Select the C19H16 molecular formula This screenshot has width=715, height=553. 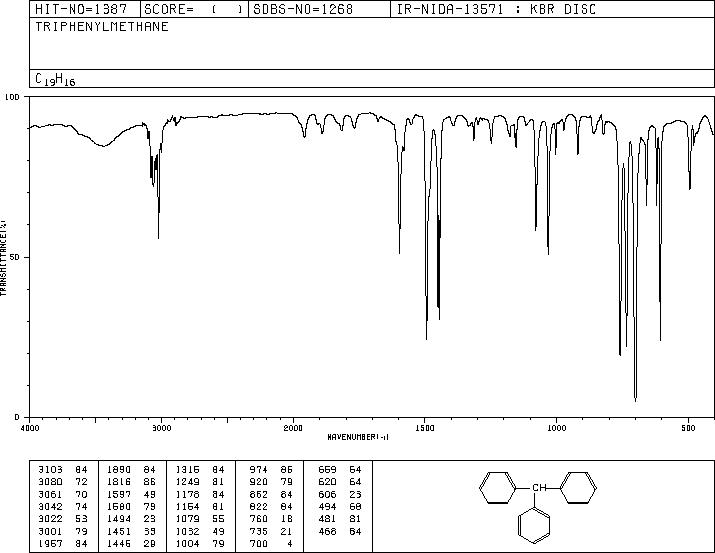tap(55, 79)
